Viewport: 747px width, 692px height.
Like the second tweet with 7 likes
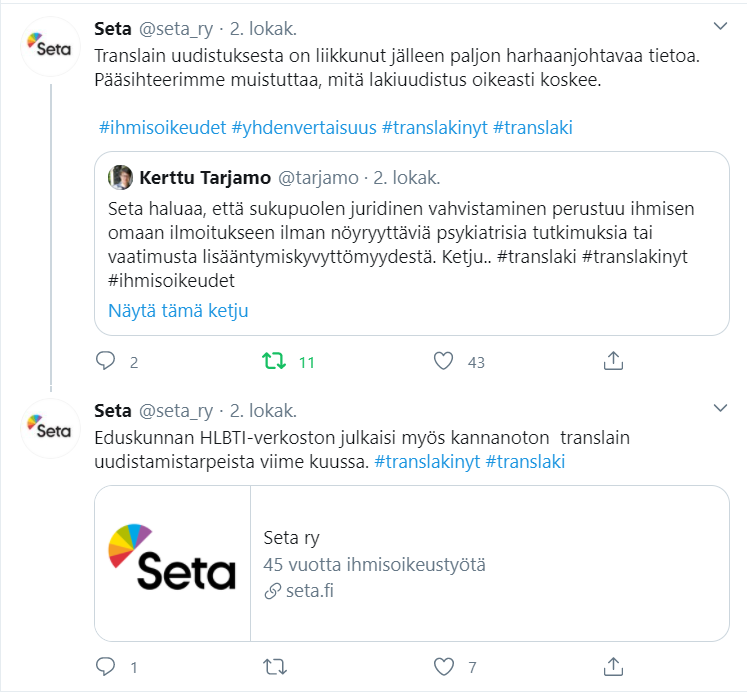tap(444, 666)
